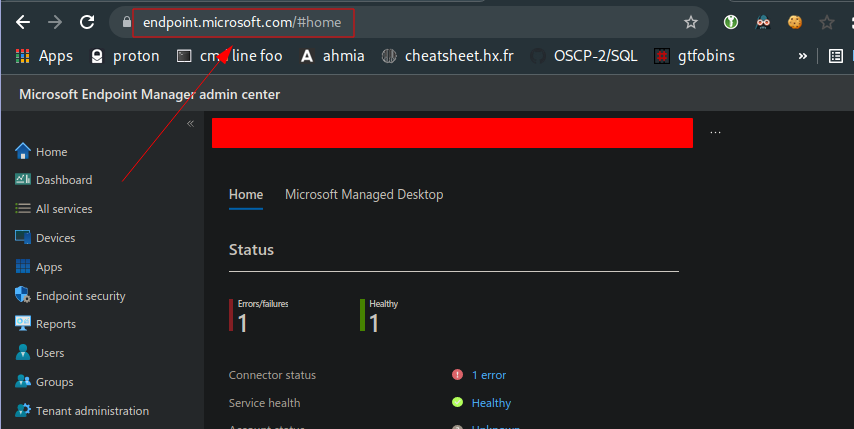Open the cookie extension icon
The image size is (854, 429).
pyautogui.click(x=795, y=22)
